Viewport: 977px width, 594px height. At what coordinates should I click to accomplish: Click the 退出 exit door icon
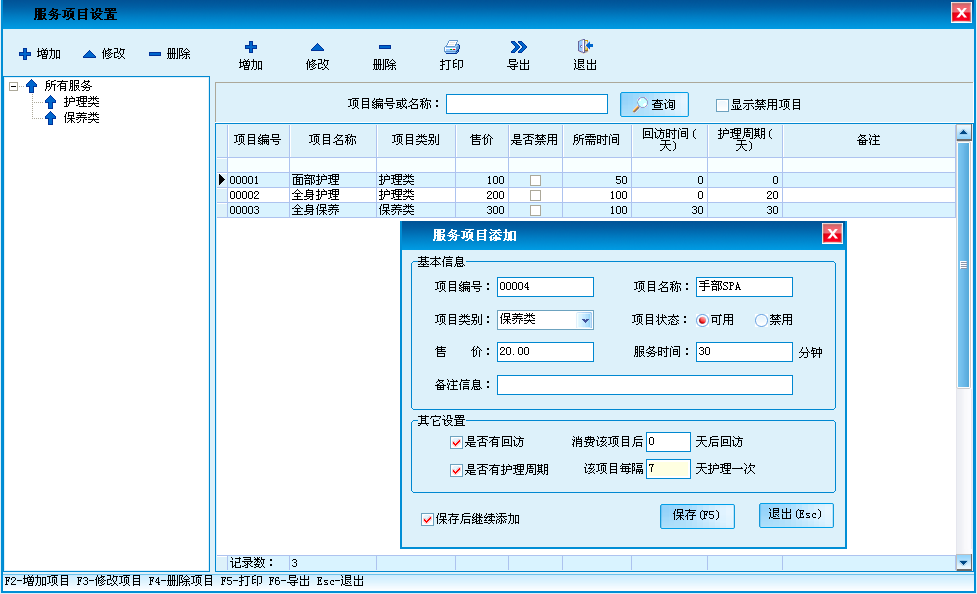click(x=585, y=47)
